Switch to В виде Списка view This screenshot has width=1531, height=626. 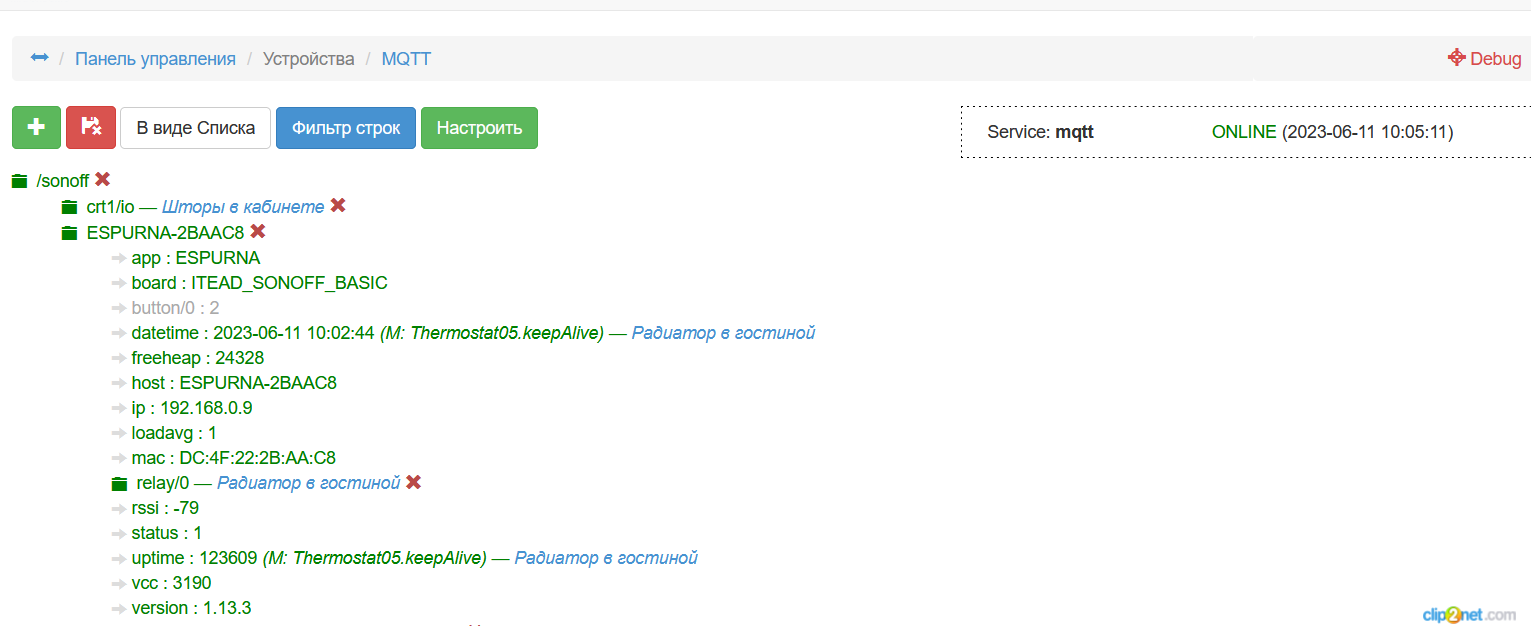195,128
